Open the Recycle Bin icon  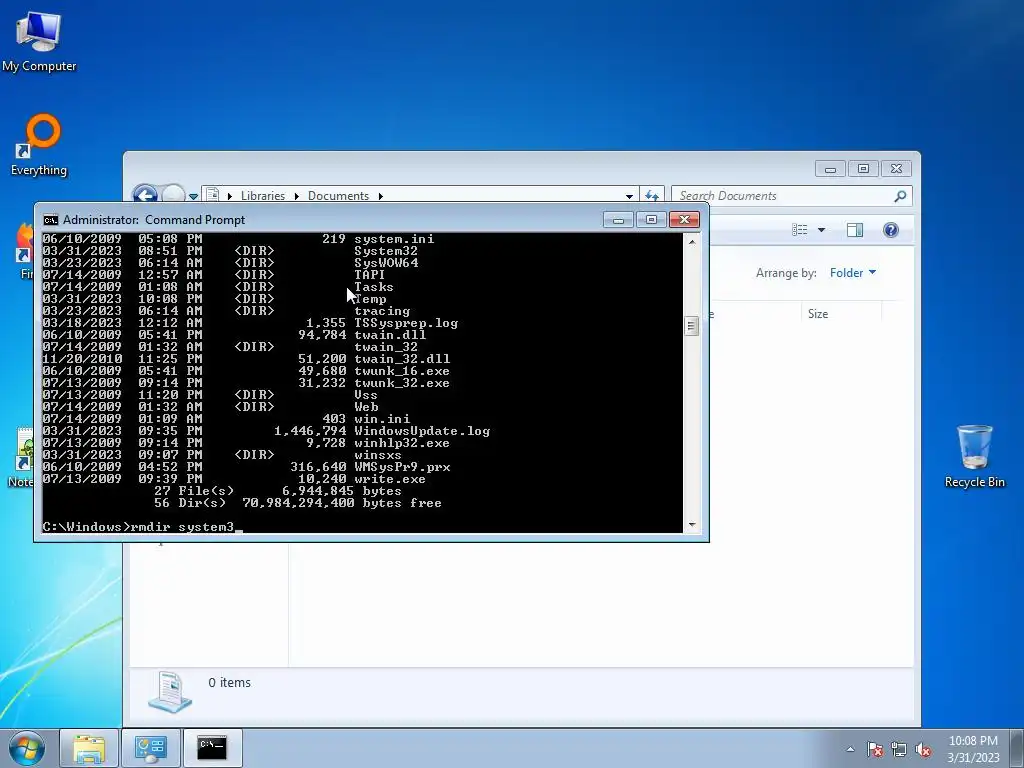pyautogui.click(x=974, y=456)
